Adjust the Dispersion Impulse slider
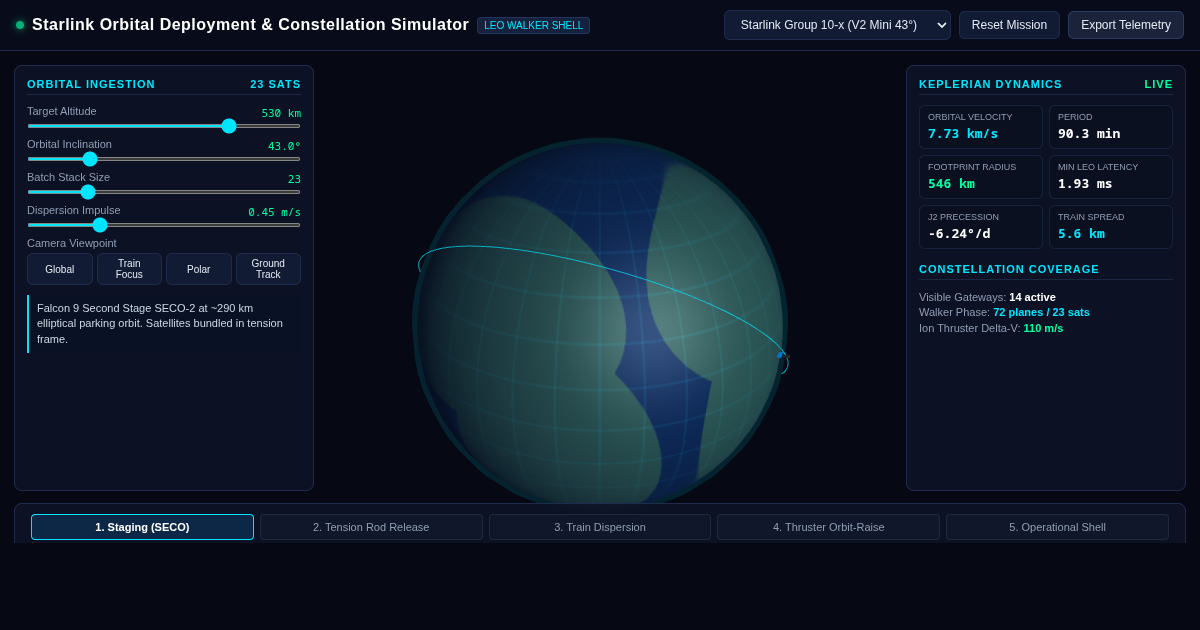The image size is (1200, 630). click(x=164, y=225)
